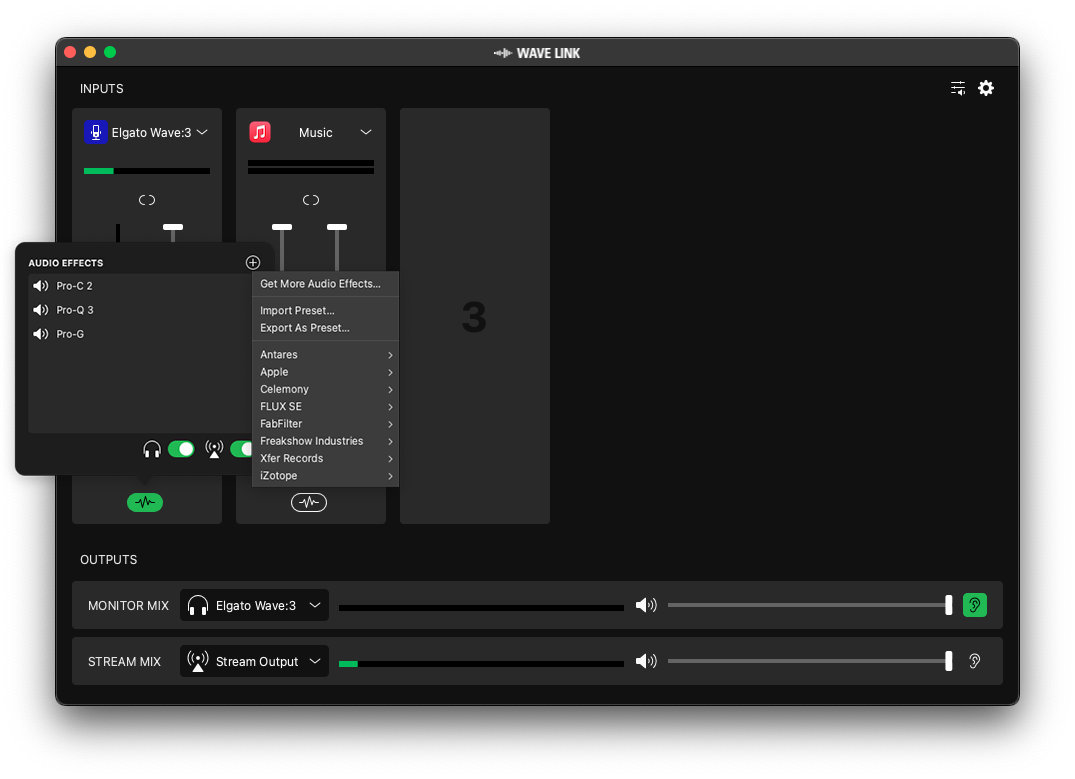Select Get More Audio Effects...

326,284
